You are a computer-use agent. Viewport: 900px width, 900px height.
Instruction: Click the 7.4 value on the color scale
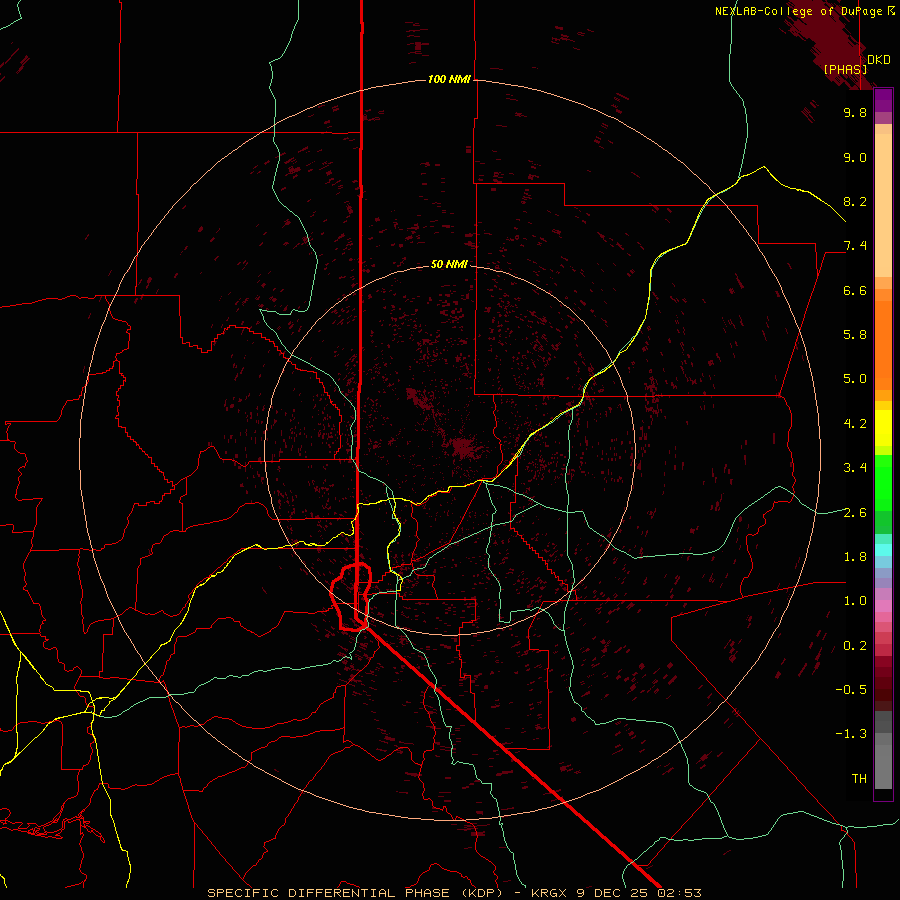point(855,246)
